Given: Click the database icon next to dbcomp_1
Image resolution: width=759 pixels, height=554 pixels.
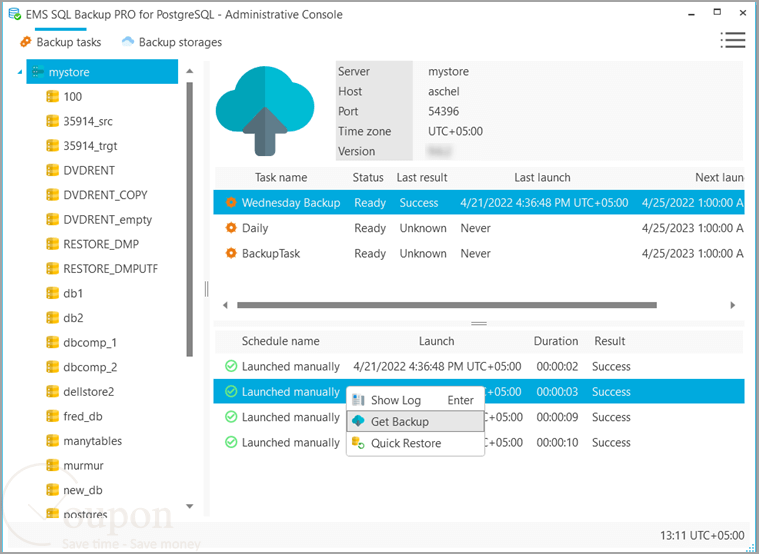Looking at the screenshot, I should pyautogui.click(x=52, y=342).
